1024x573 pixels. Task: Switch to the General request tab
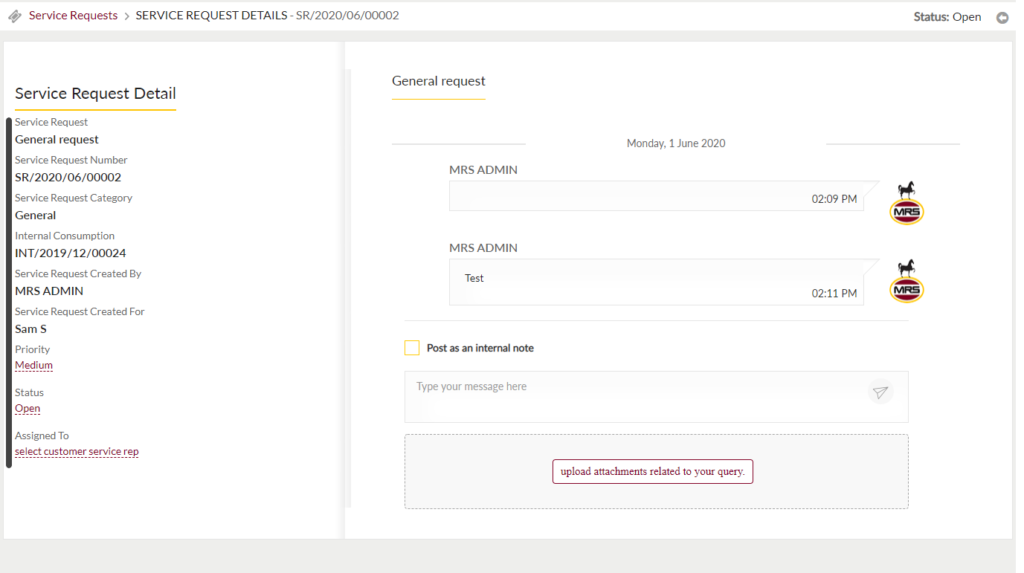pos(438,82)
